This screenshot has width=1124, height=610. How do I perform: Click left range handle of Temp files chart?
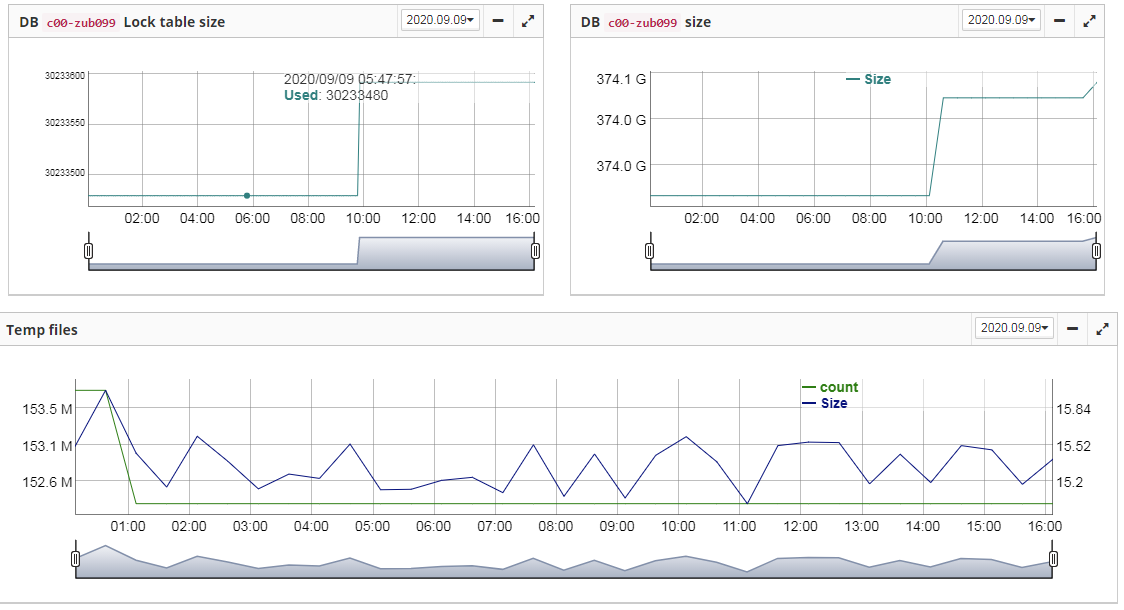tap(75, 559)
